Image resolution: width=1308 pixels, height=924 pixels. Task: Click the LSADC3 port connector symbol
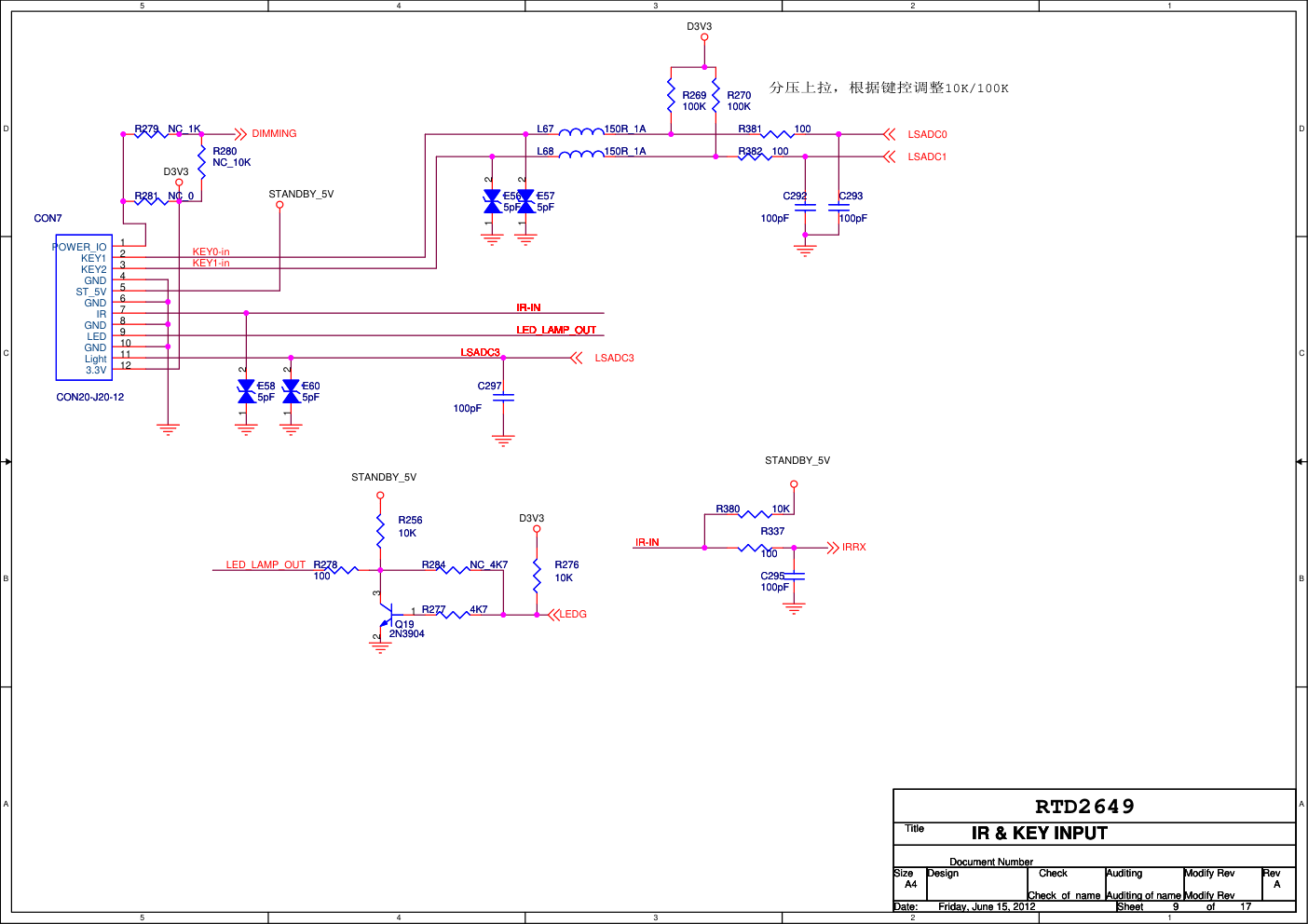[x=576, y=358]
